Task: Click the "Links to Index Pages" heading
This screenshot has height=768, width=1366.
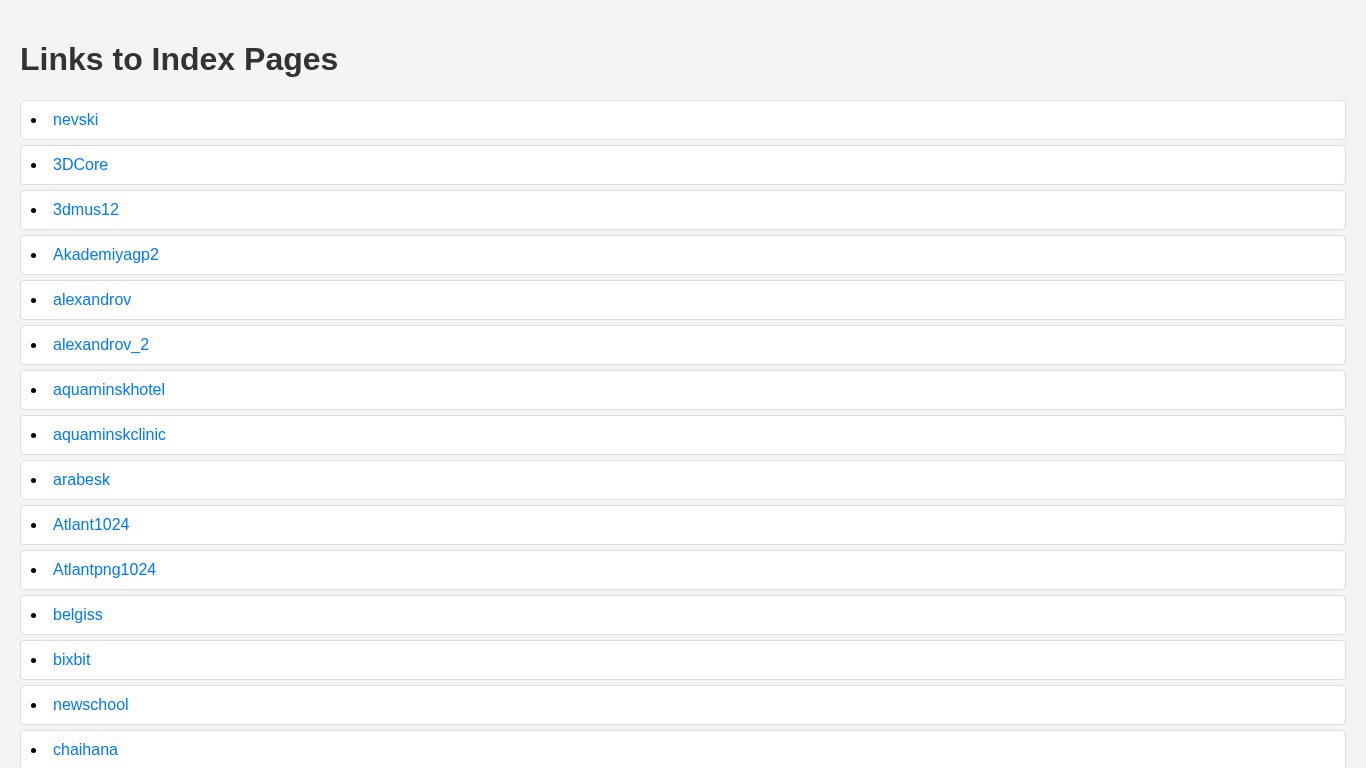Action: tap(179, 59)
